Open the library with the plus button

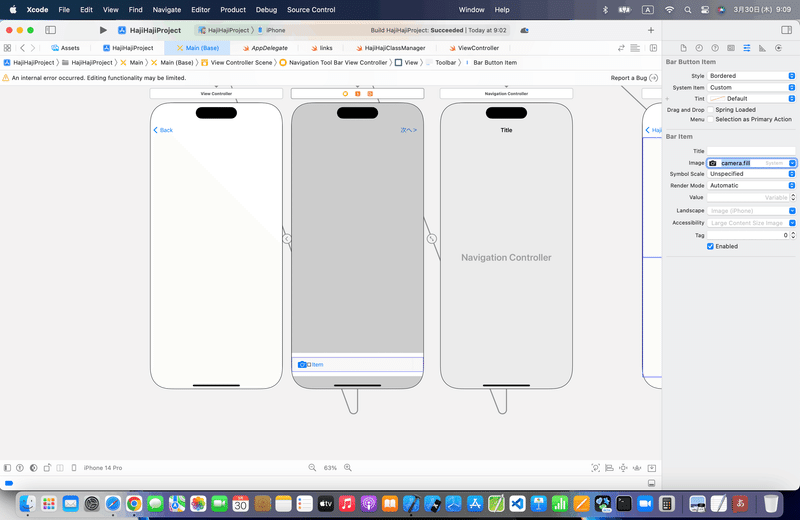(x=651, y=30)
